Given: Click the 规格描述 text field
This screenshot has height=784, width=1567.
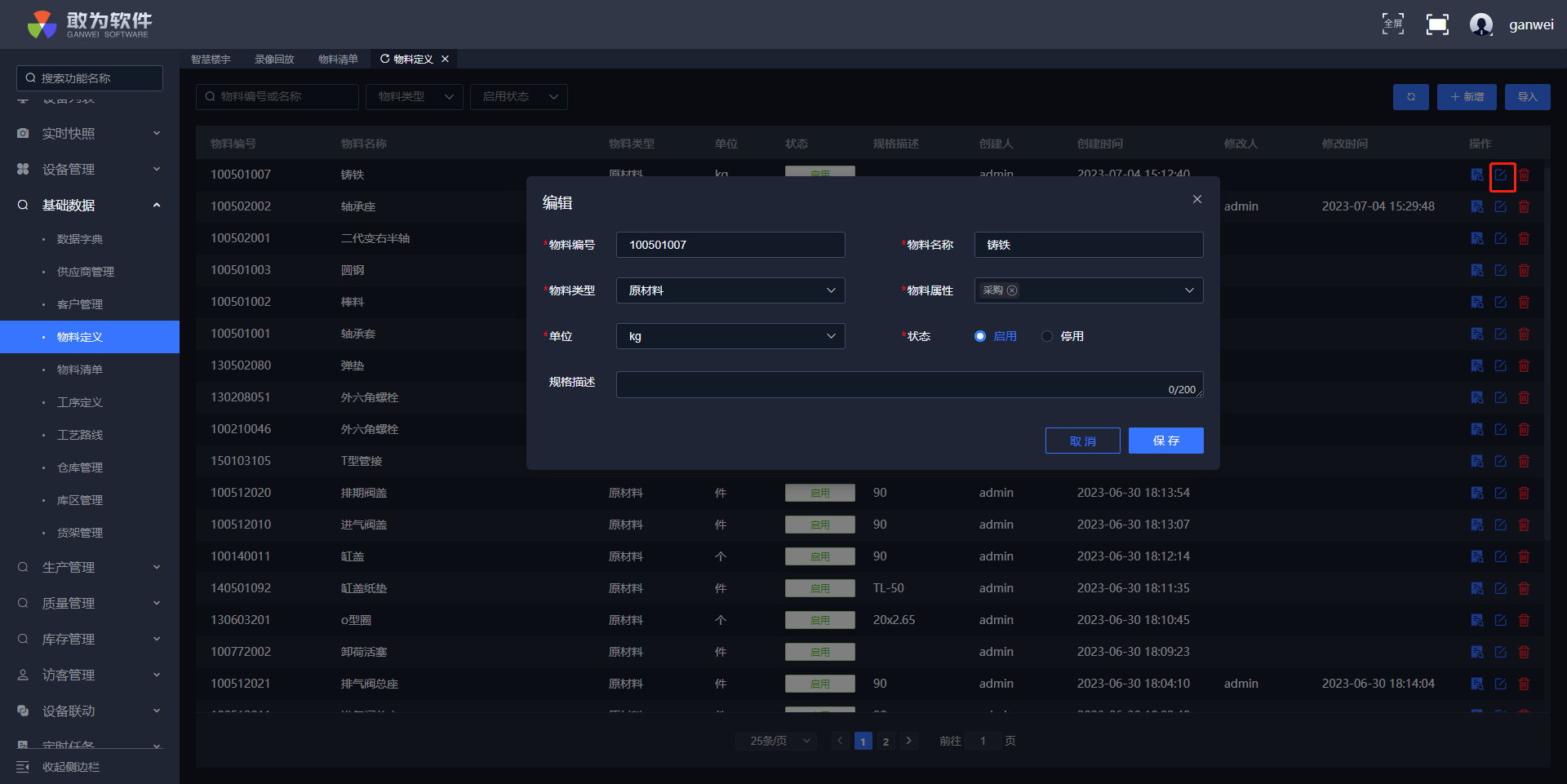Looking at the screenshot, I should [x=890, y=384].
